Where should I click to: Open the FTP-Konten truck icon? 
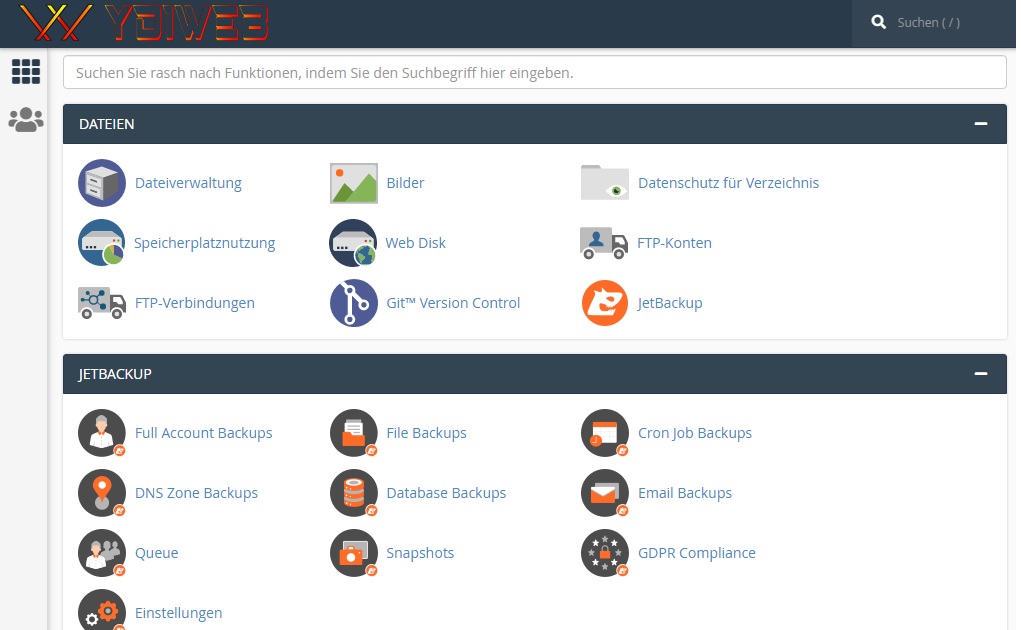tap(605, 243)
